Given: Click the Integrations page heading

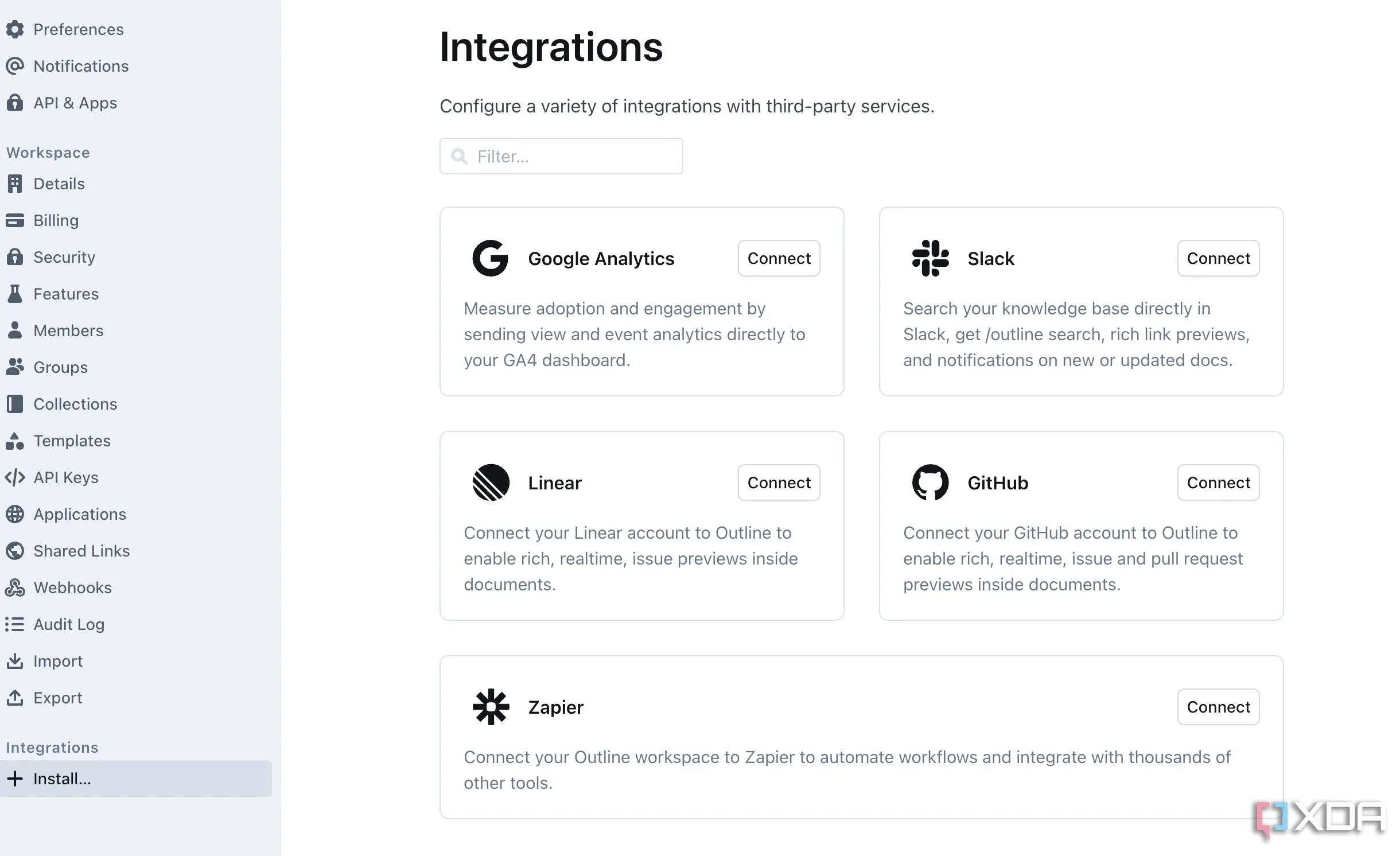Looking at the screenshot, I should (551, 46).
